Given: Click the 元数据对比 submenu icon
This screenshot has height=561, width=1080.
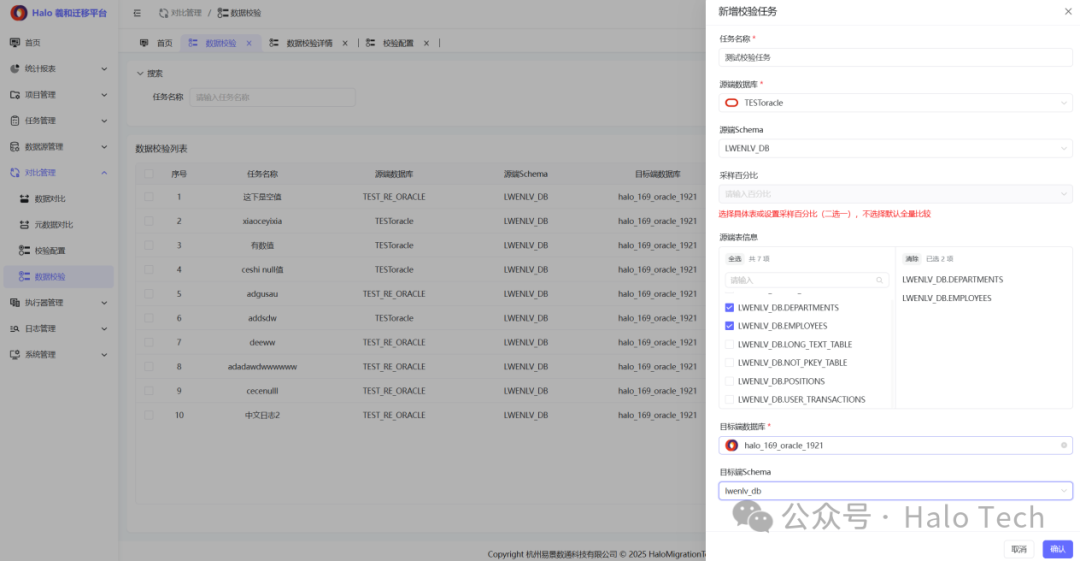Looking at the screenshot, I should 24,225.
